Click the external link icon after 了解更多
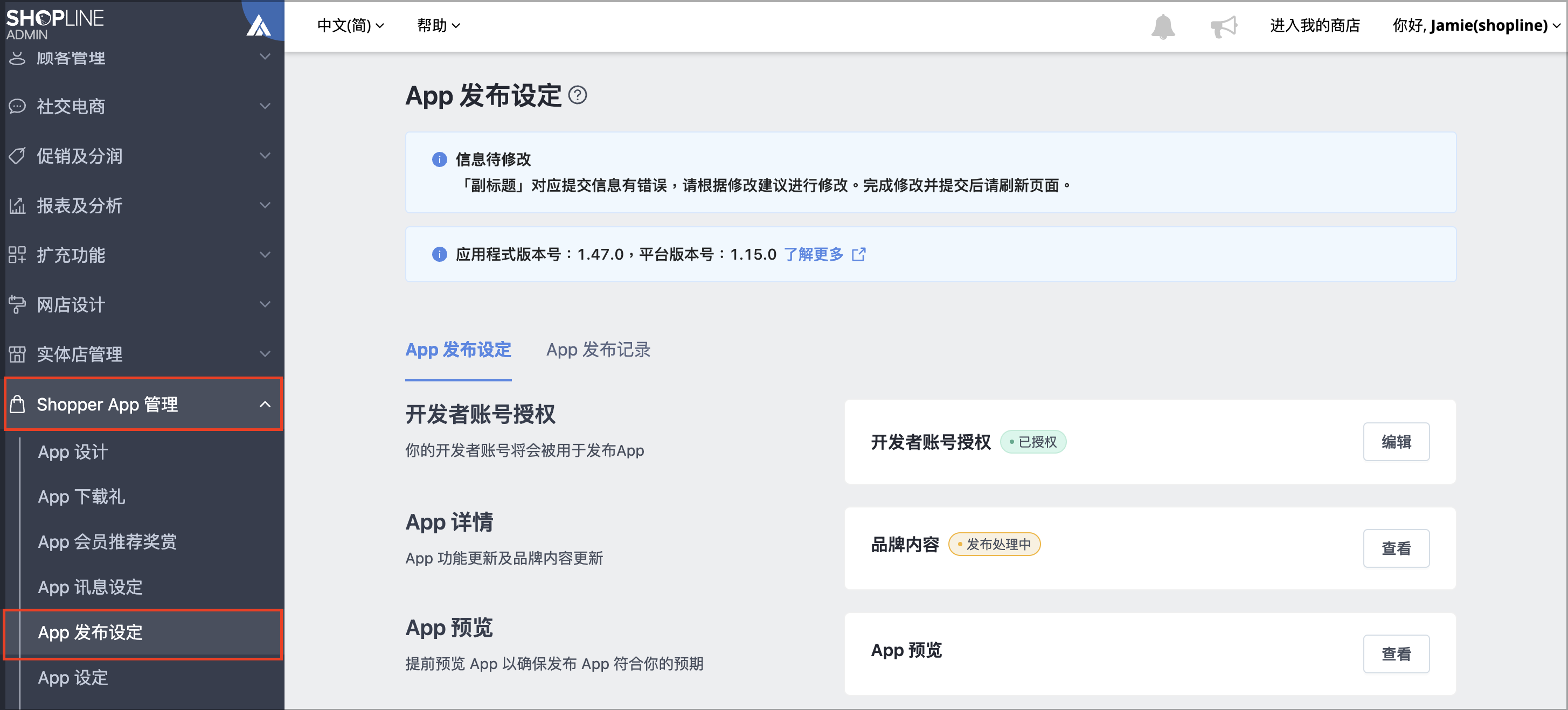The width and height of the screenshot is (1568, 710). 858,254
